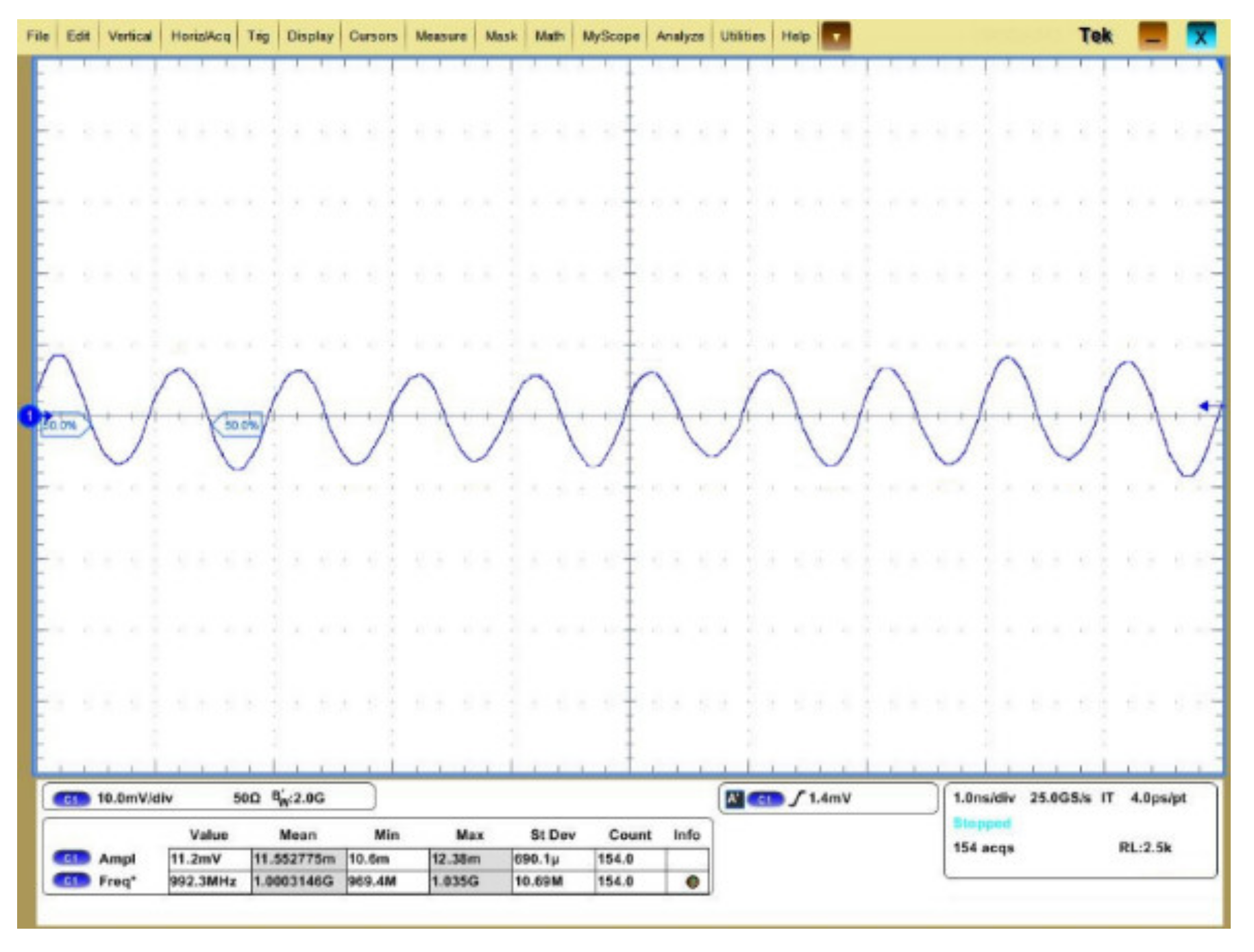Screen dimensions: 1254x952
Task: Open the Help menu
Action: 795,36
